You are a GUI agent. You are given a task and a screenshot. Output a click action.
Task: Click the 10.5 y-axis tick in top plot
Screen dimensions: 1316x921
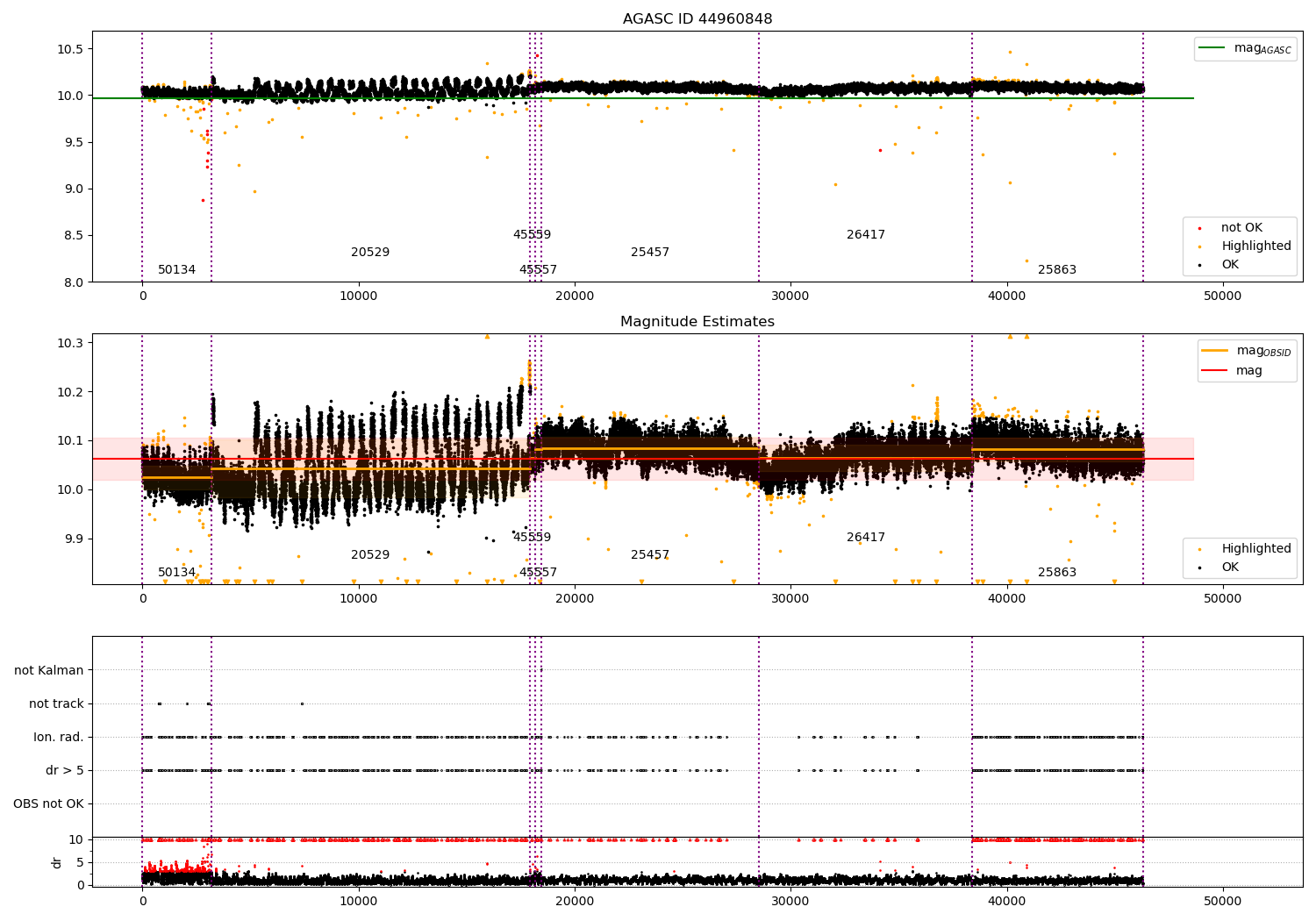point(69,49)
